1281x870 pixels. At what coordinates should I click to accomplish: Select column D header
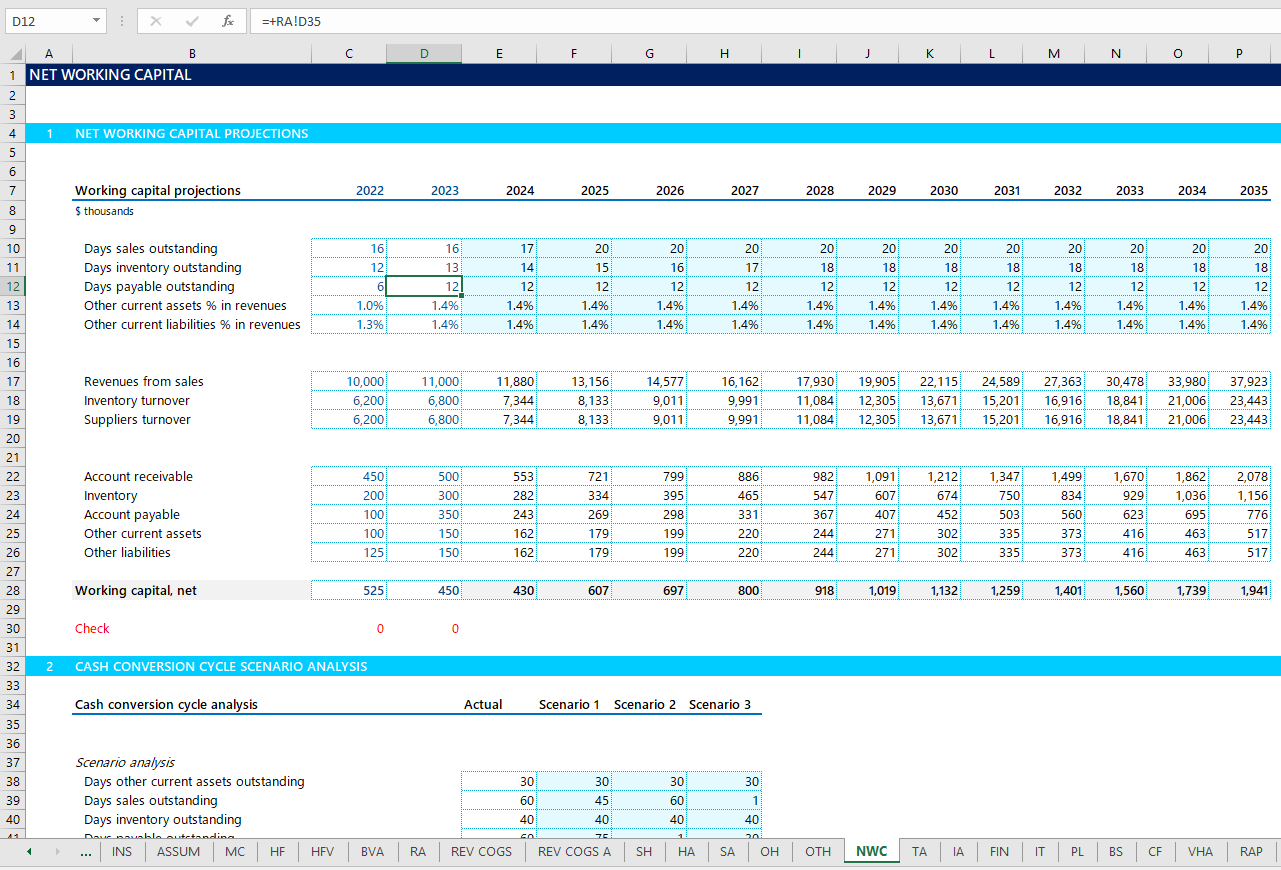tap(423, 53)
